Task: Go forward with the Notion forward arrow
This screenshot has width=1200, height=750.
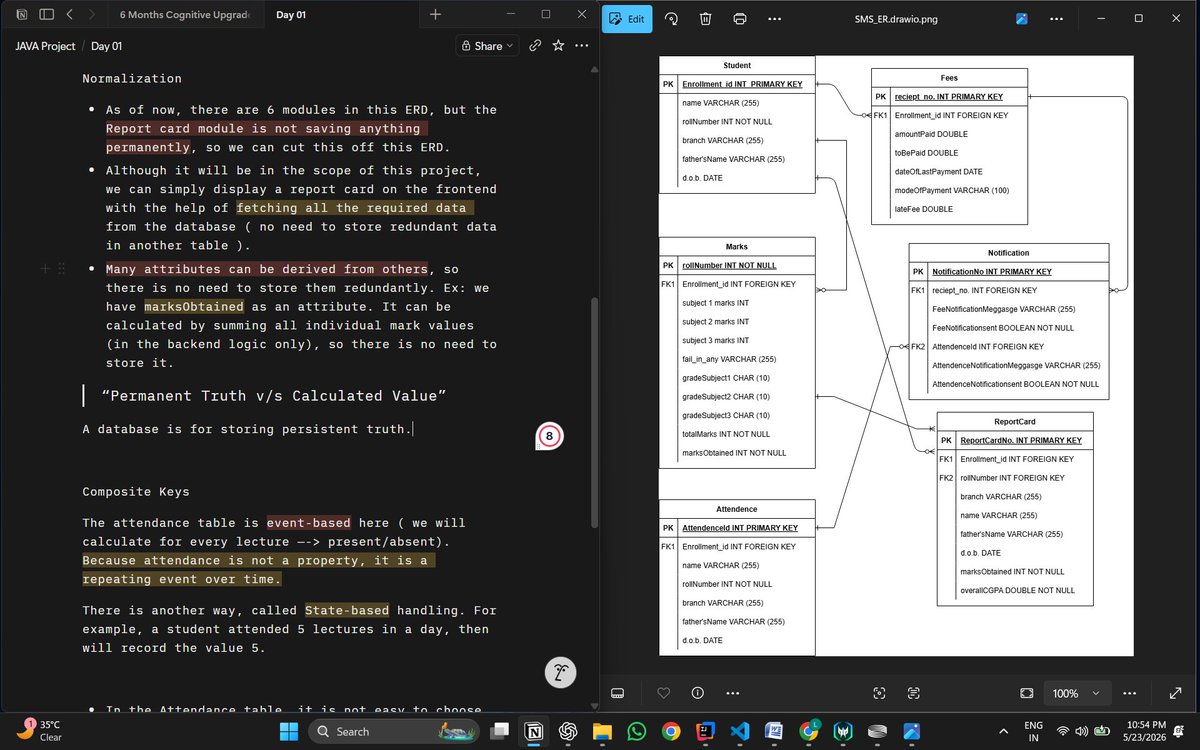Action: pos(91,15)
